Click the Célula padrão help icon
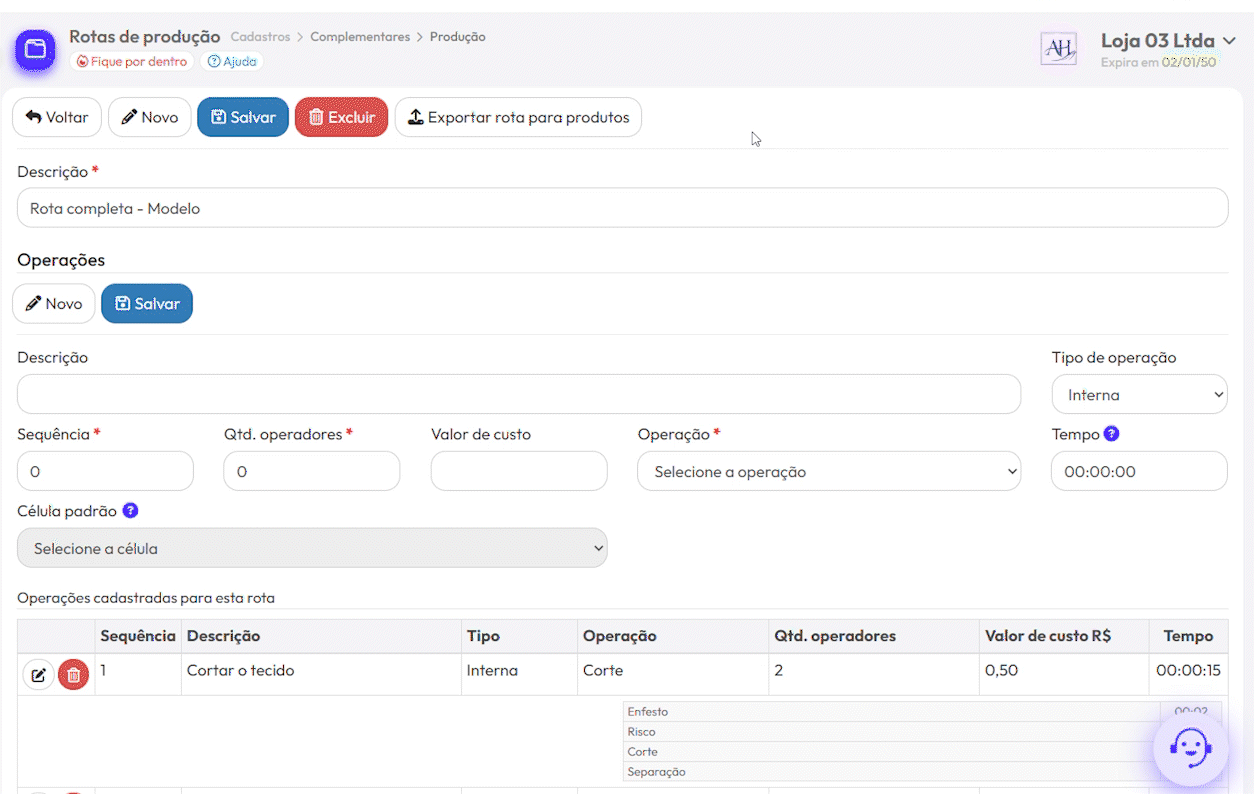The width and height of the screenshot is (1254, 794). click(130, 510)
